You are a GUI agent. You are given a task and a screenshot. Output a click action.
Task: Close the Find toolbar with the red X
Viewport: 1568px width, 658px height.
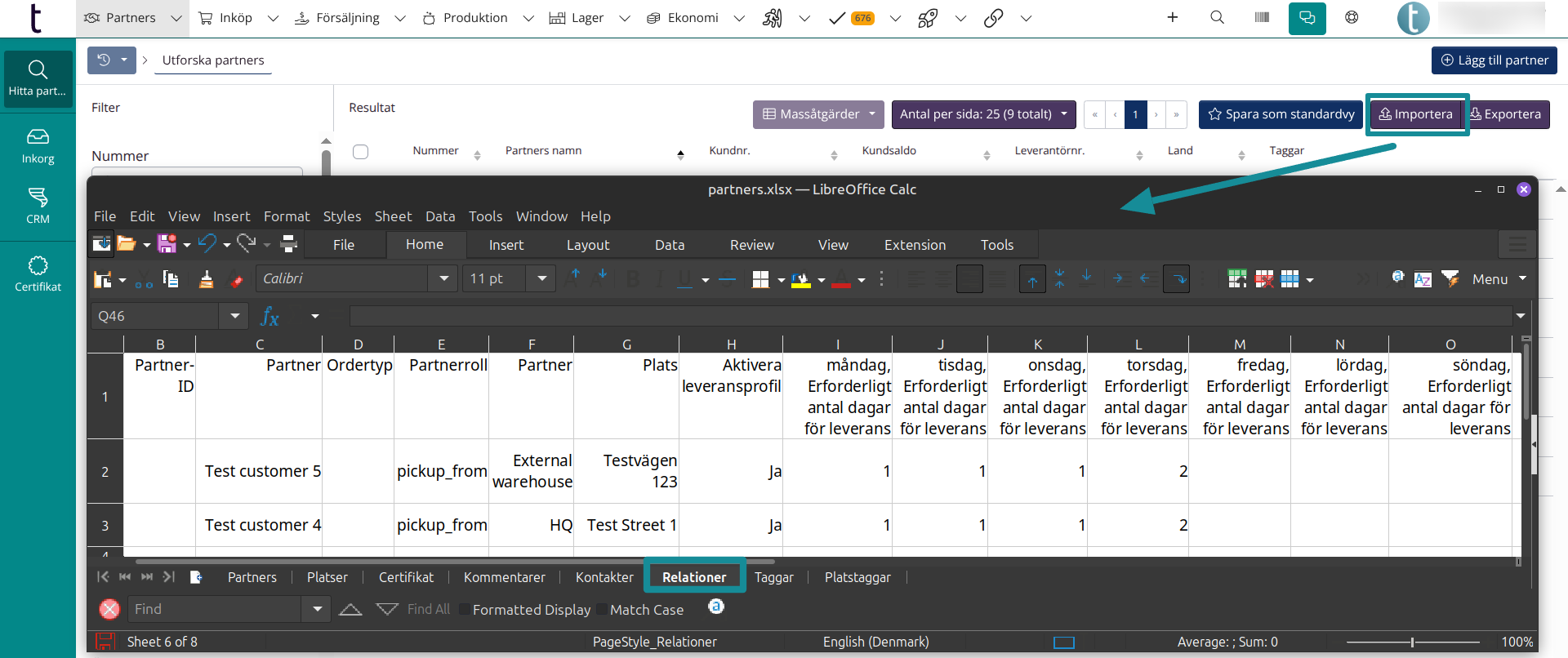[109, 609]
